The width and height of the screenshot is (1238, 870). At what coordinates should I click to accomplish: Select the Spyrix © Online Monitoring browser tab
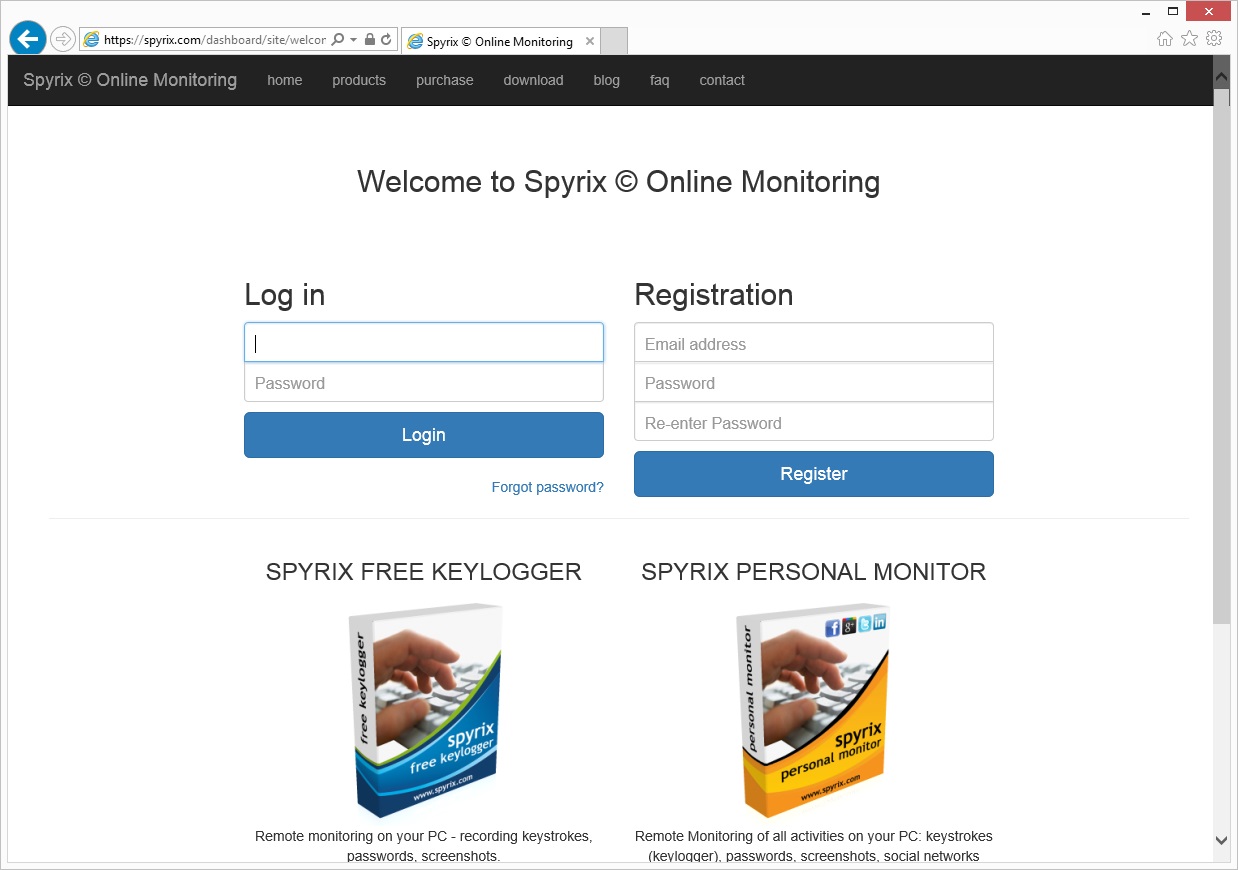[x=499, y=42]
